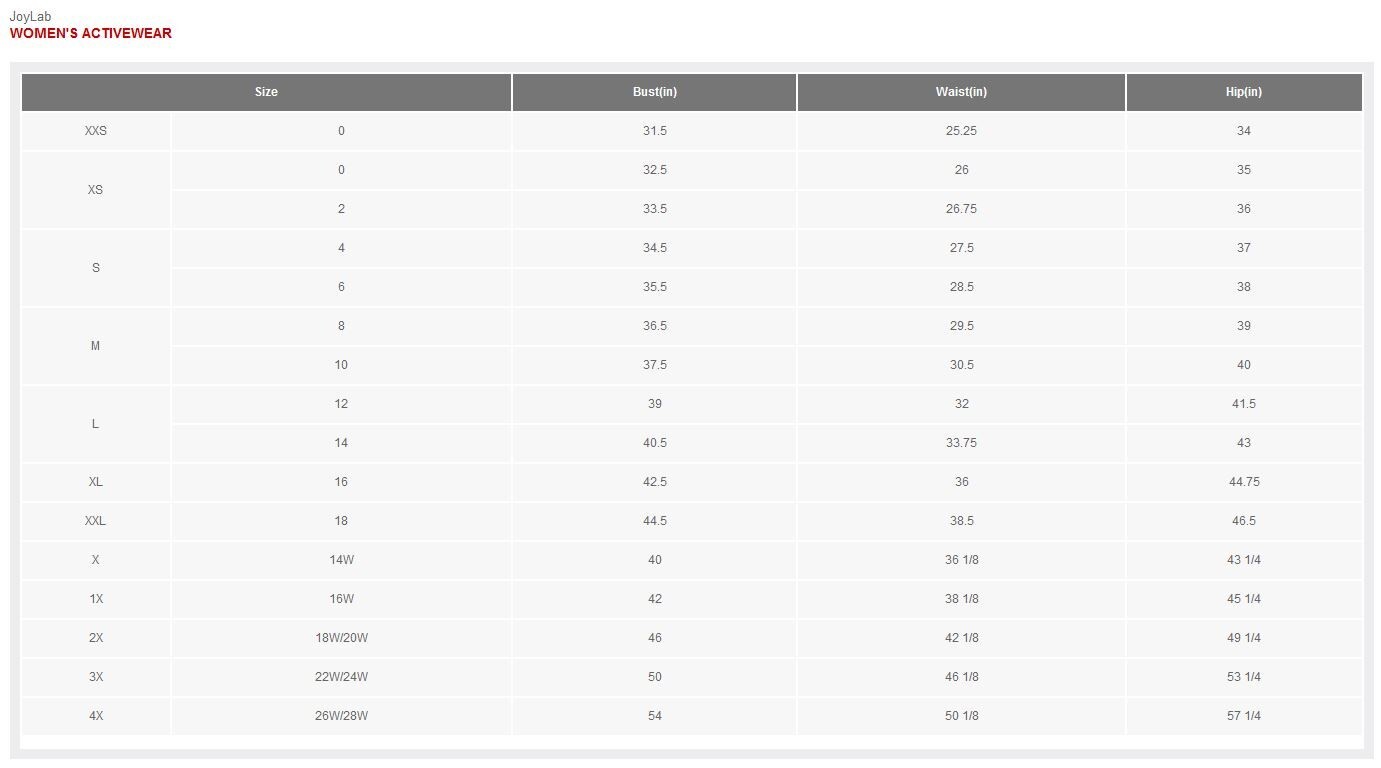The height and width of the screenshot is (768, 1381).
Task: Select the XS size label cell
Action: [x=96, y=190]
